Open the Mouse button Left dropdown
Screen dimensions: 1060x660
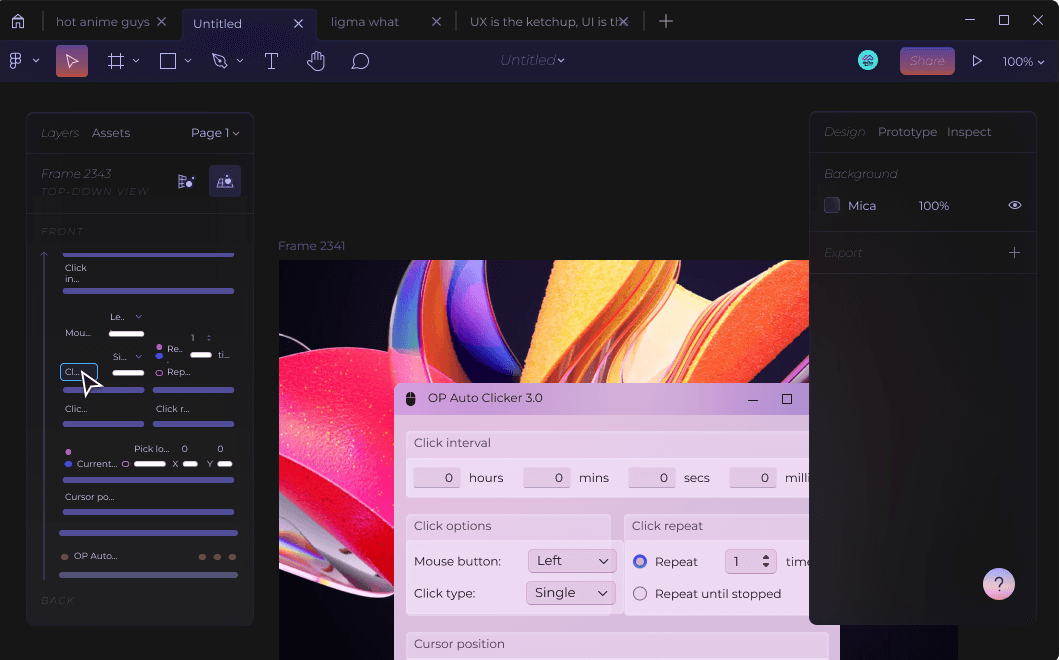pos(572,561)
